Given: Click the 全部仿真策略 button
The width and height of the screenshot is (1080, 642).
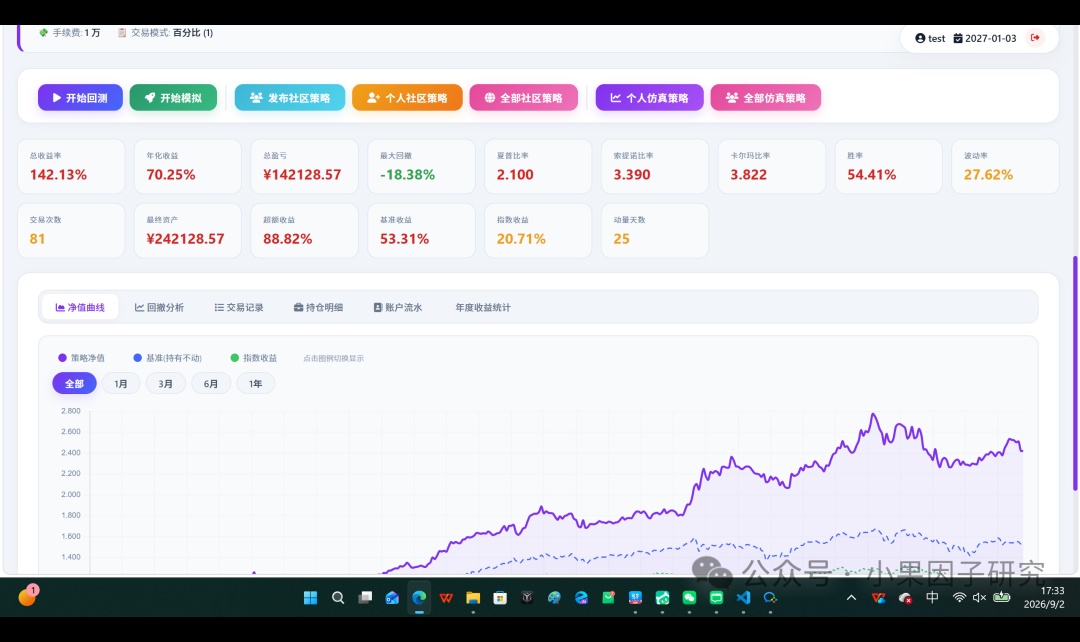Looking at the screenshot, I should (x=765, y=98).
